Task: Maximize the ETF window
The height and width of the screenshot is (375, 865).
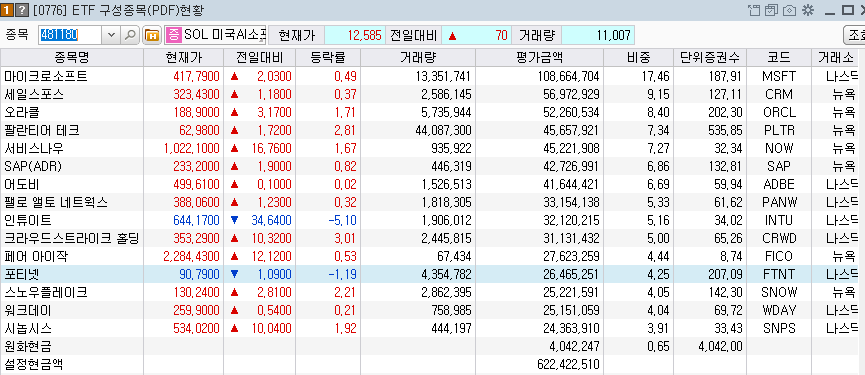Action: pos(847,10)
